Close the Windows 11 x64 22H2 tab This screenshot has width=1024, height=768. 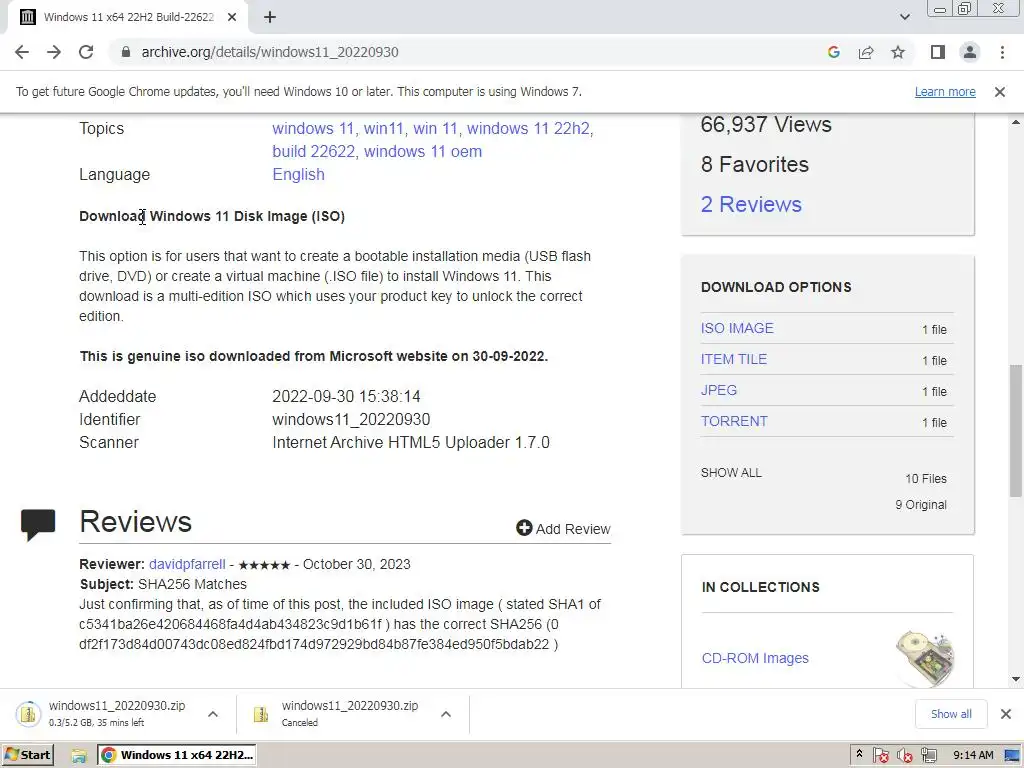pyautogui.click(x=232, y=17)
